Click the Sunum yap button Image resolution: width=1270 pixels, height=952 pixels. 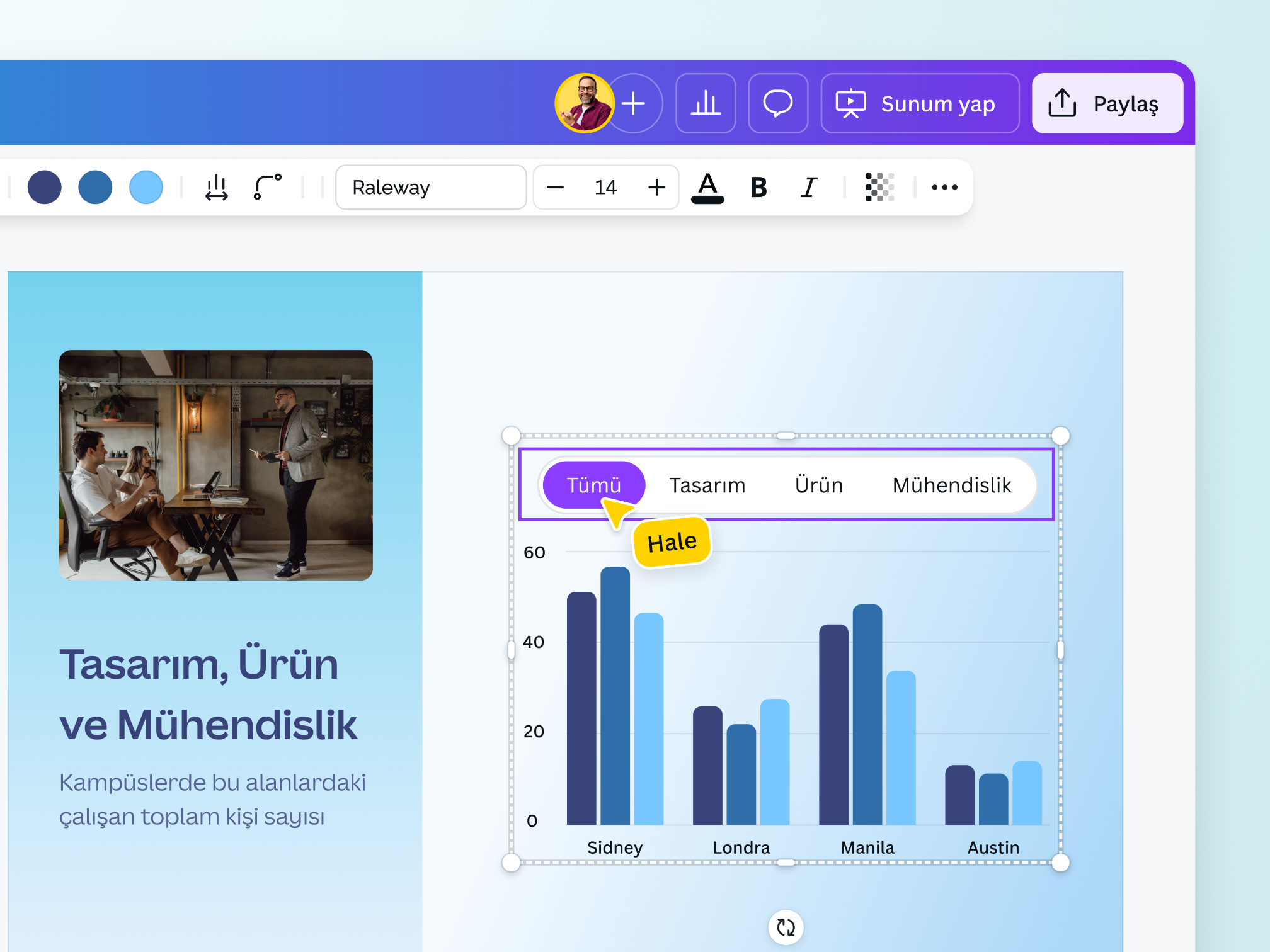click(x=920, y=103)
